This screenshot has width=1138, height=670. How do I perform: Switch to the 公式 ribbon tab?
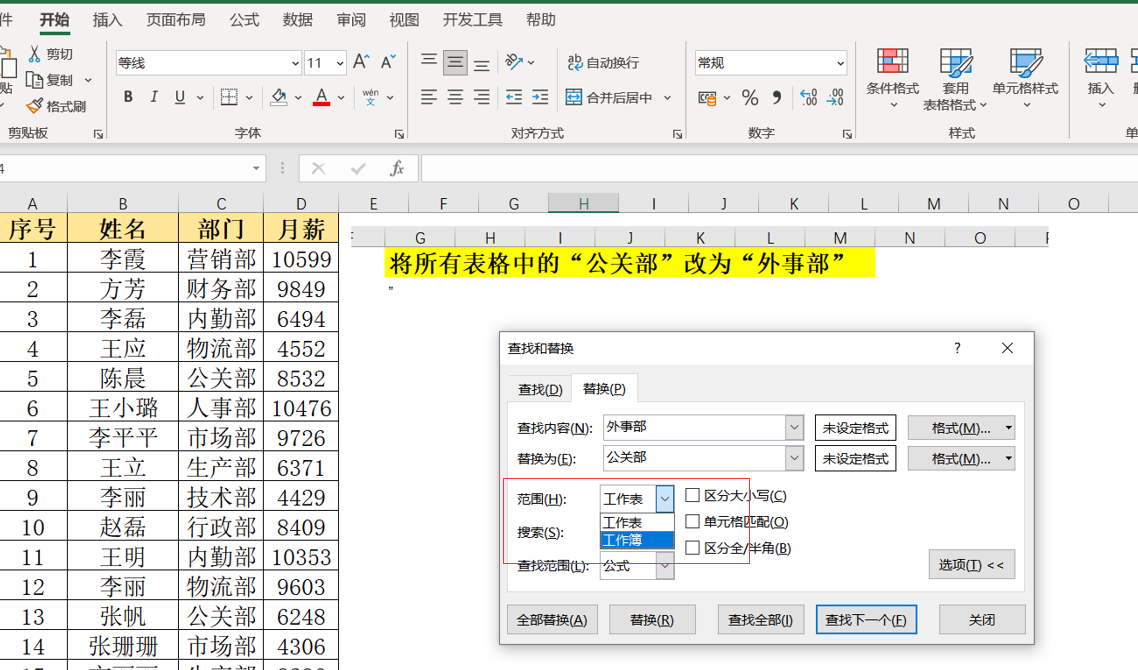(245, 20)
